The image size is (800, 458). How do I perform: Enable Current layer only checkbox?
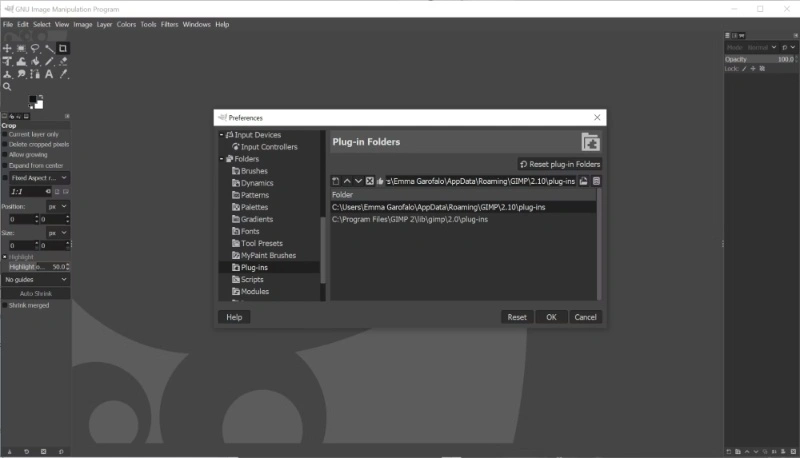(5, 135)
